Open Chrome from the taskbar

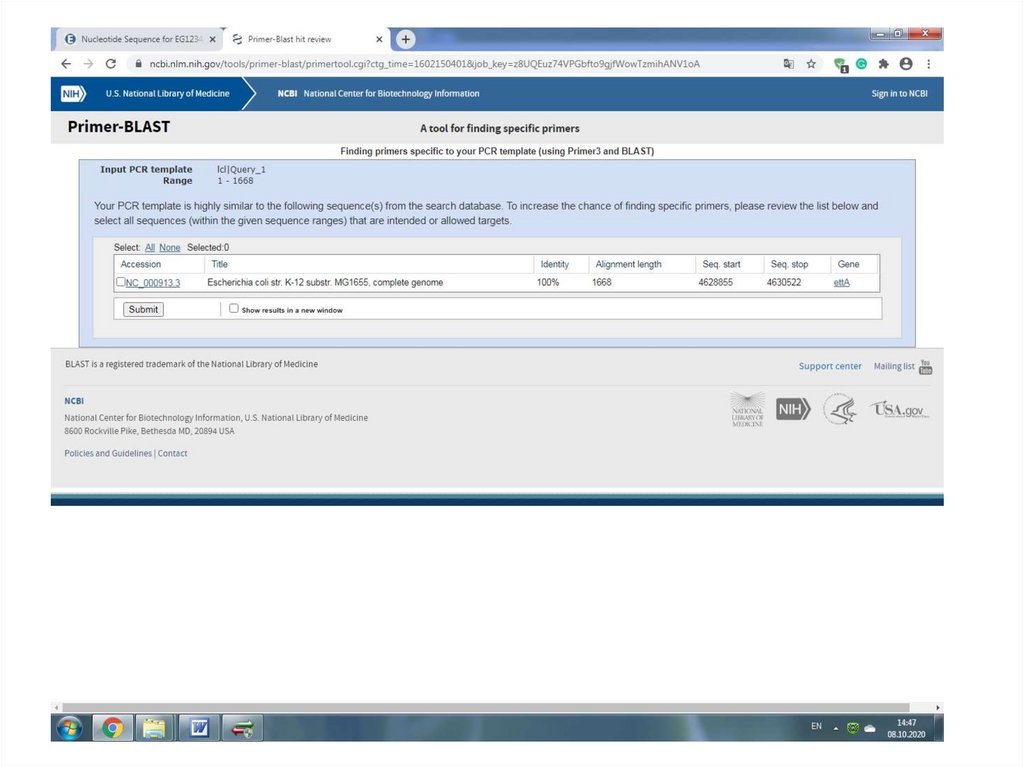click(x=112, y=728)
